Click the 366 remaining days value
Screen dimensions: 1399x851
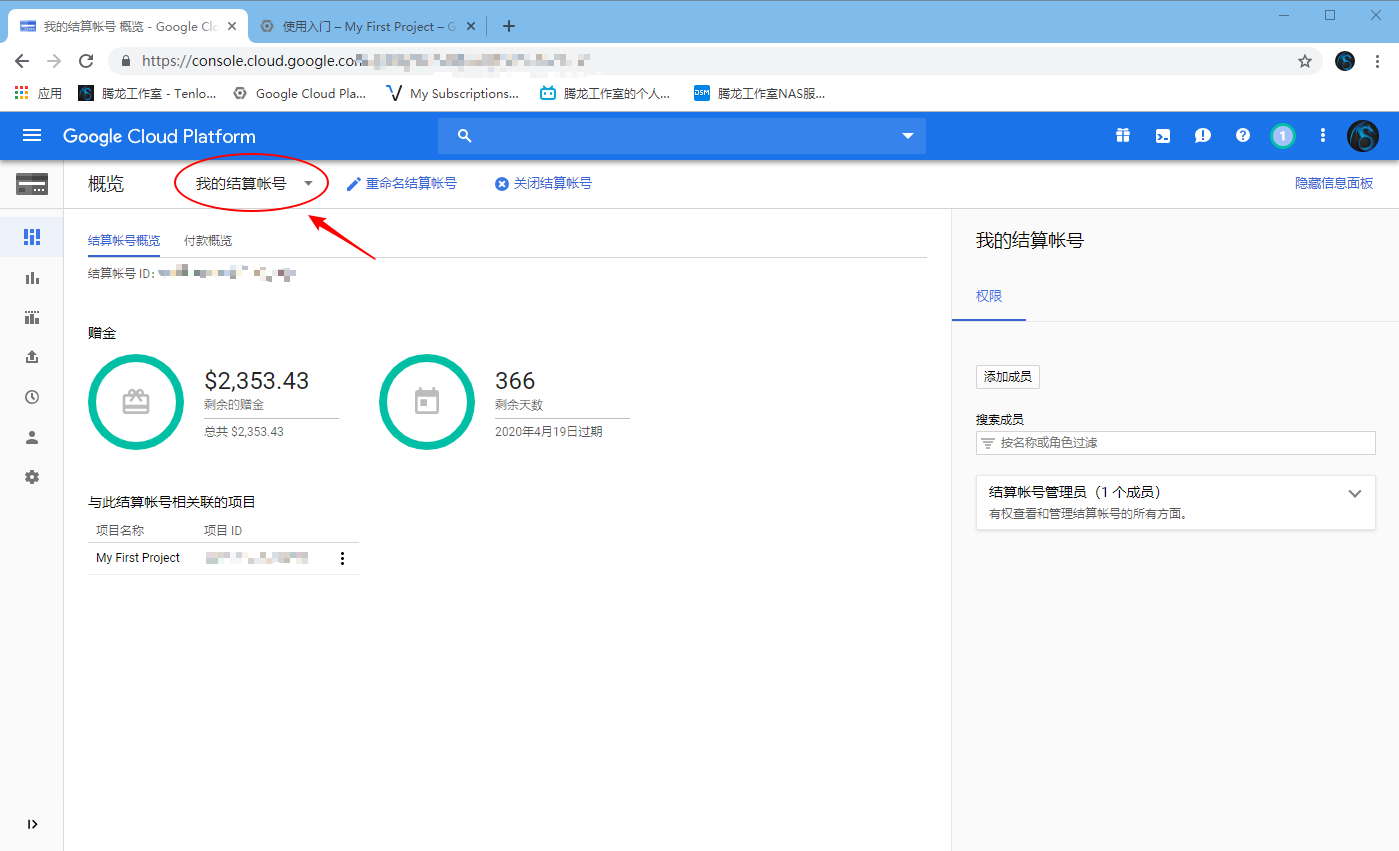(x=515, y=381)
